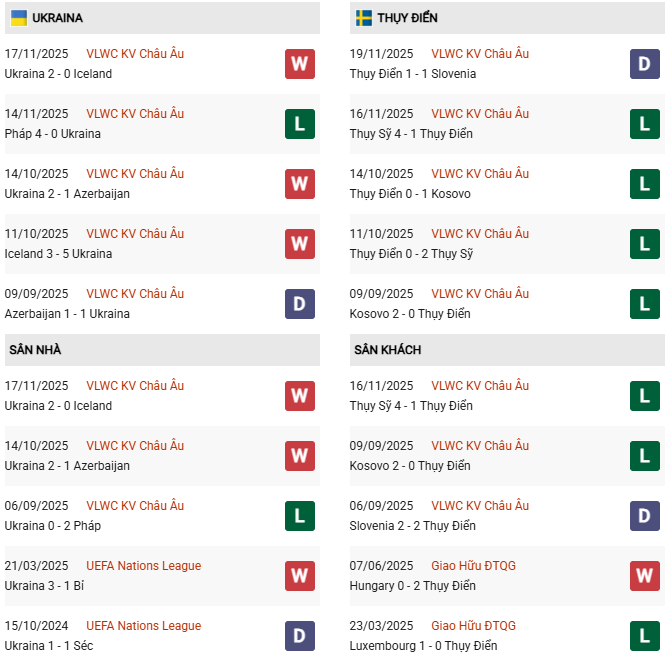Click the W badge for Hungary 0 - 2 Thụy Điển

[x=645, y=576]
